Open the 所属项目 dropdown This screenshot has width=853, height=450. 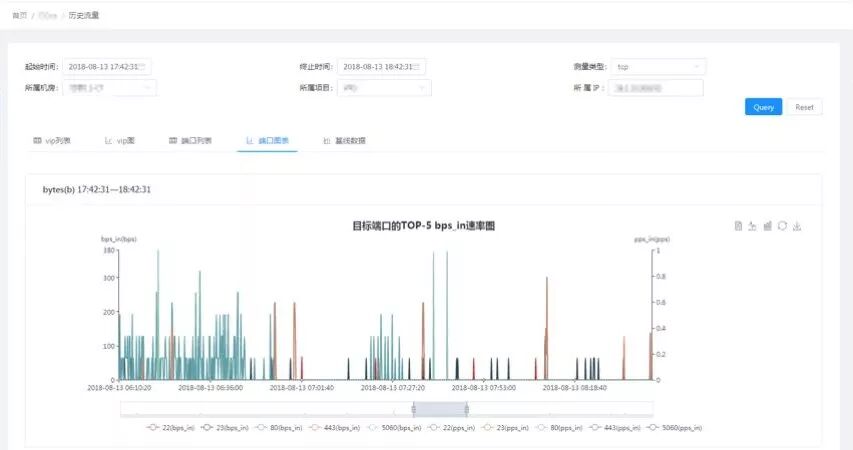384,88
